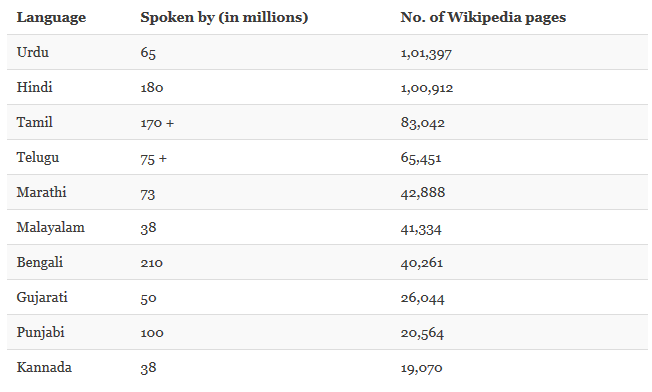
Task: Click the Kannada row label
Action: [x=44, y=367]
